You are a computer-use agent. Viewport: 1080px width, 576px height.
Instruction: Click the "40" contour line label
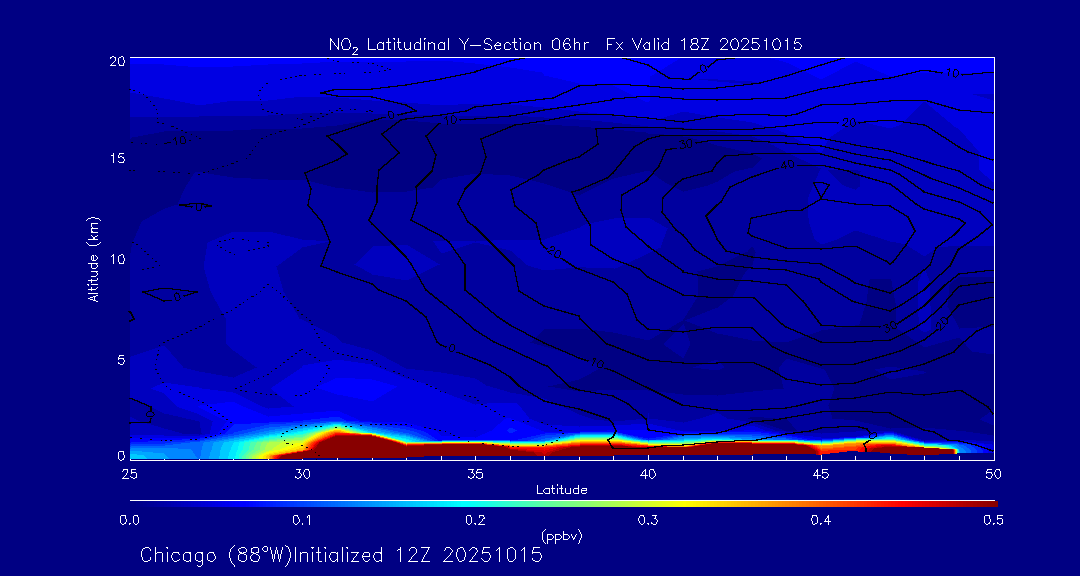point(789,166)
